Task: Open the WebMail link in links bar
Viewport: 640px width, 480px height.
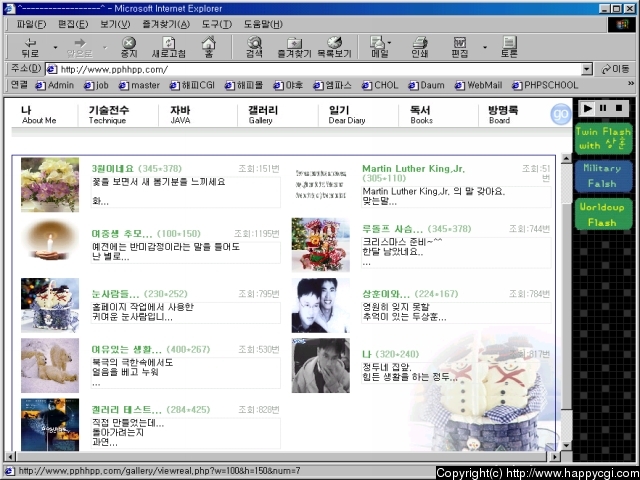Action: 478,85
